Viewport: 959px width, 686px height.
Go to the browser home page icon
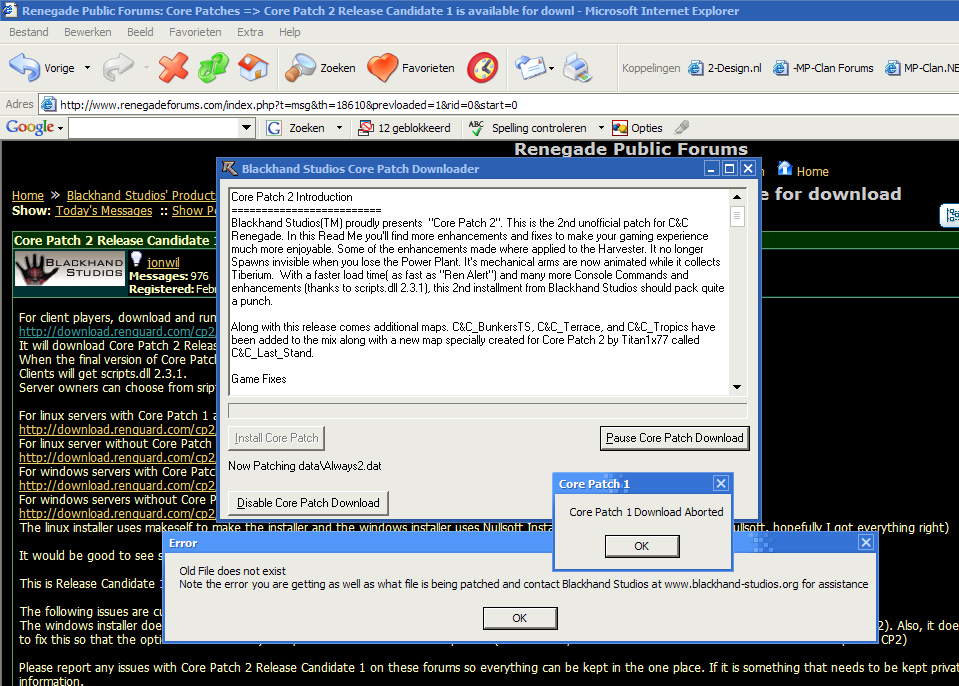[253, 68]
